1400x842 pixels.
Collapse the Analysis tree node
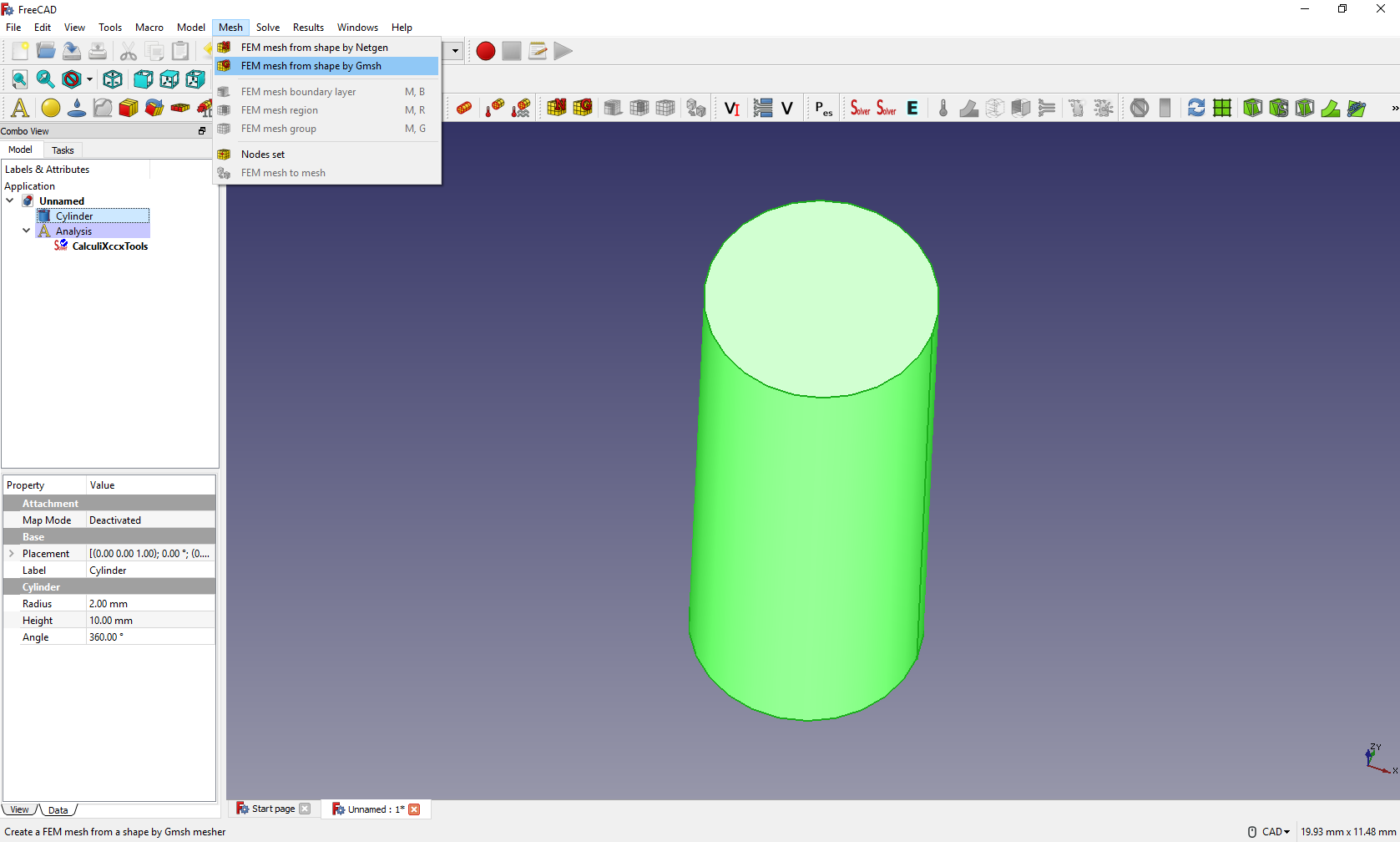(x=27, y=231)
